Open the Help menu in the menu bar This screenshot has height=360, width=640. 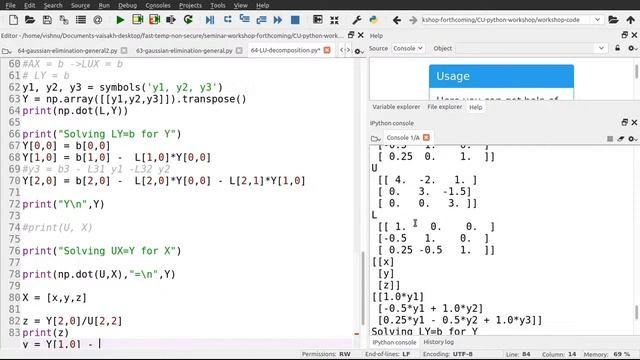pyautogui.click(x=262, y=5)
